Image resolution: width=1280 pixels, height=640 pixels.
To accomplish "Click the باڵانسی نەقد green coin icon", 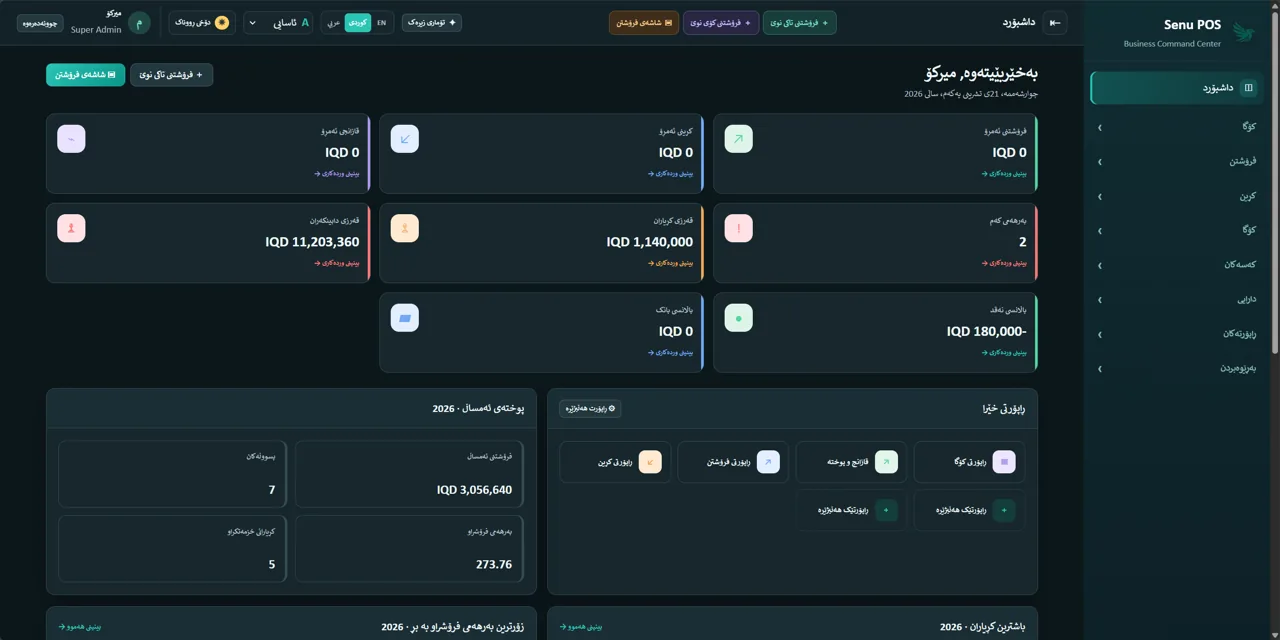I will click(738, 318).
